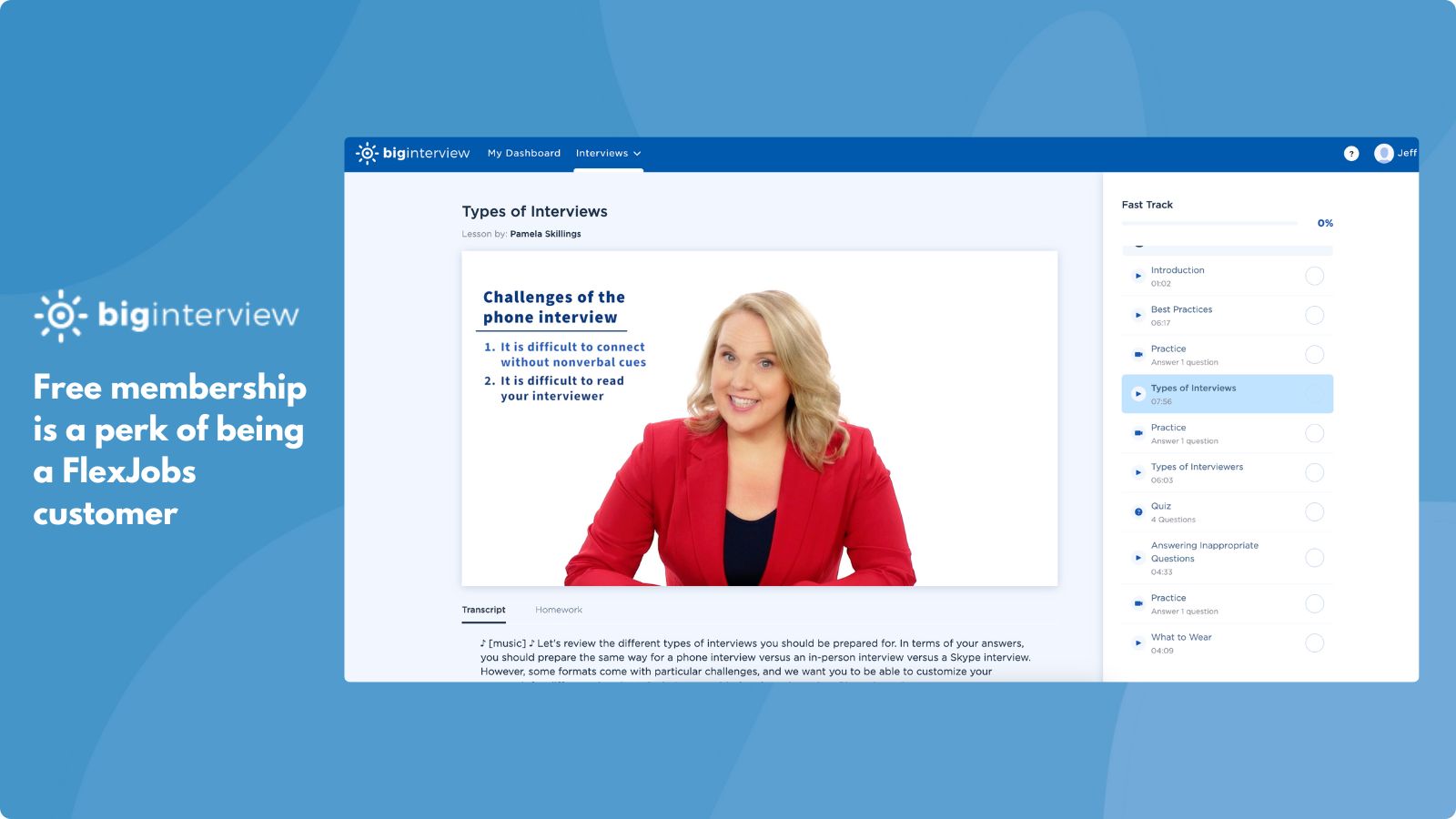Open the lesson by Pamela Skillings link
Image resolution: width=1456 pixels, height=819 pixels.
(546, 234)
